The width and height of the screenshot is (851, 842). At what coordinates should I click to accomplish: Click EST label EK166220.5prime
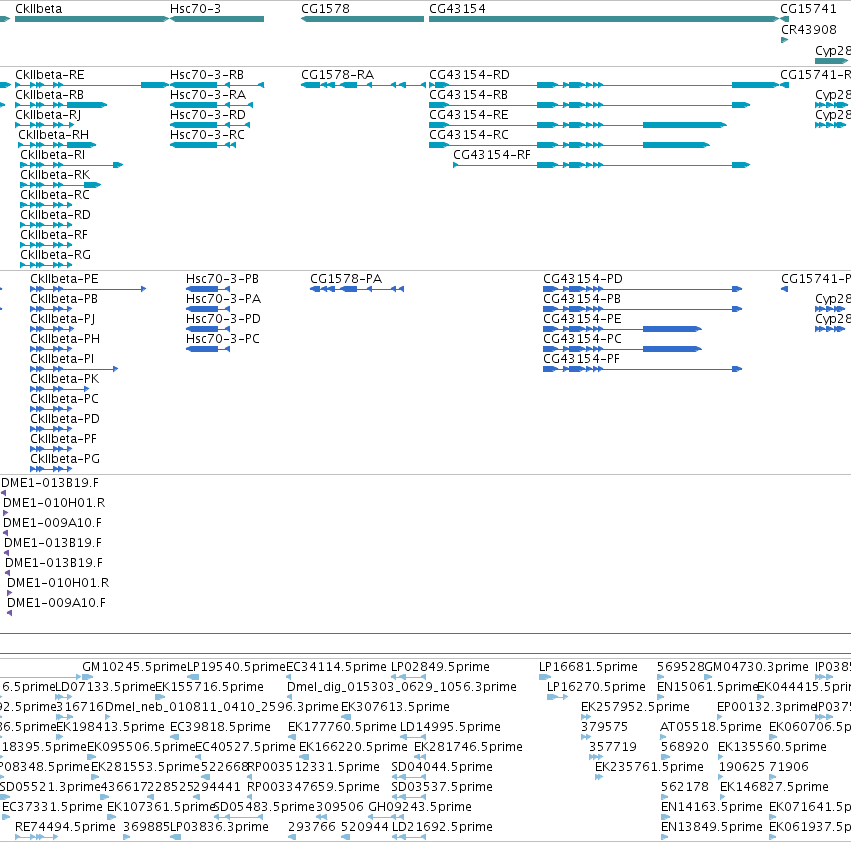coord(353,747)
